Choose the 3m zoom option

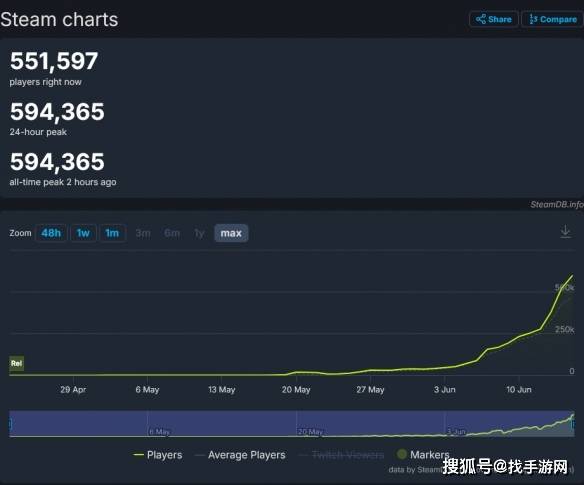(143, 233)
